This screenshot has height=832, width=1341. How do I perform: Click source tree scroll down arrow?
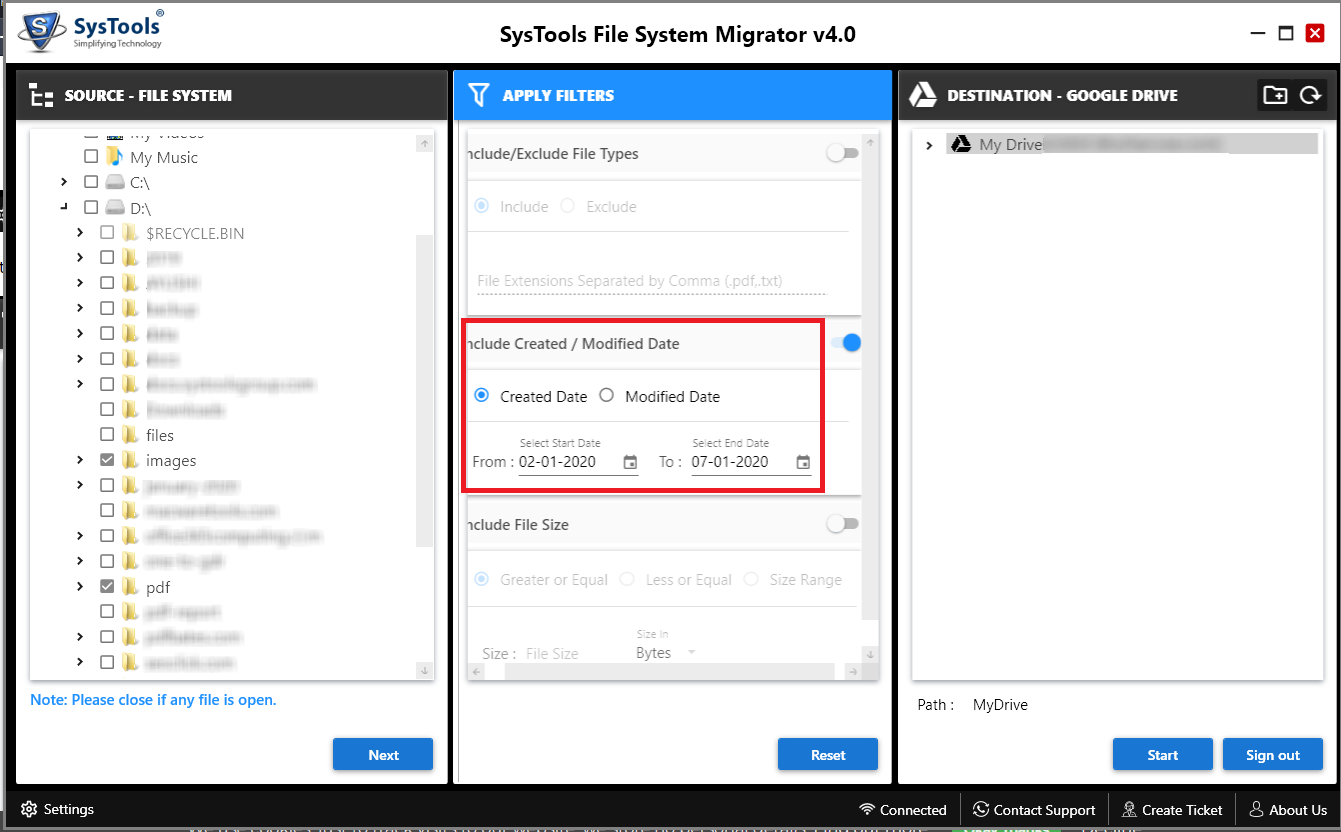click(425, 670)
